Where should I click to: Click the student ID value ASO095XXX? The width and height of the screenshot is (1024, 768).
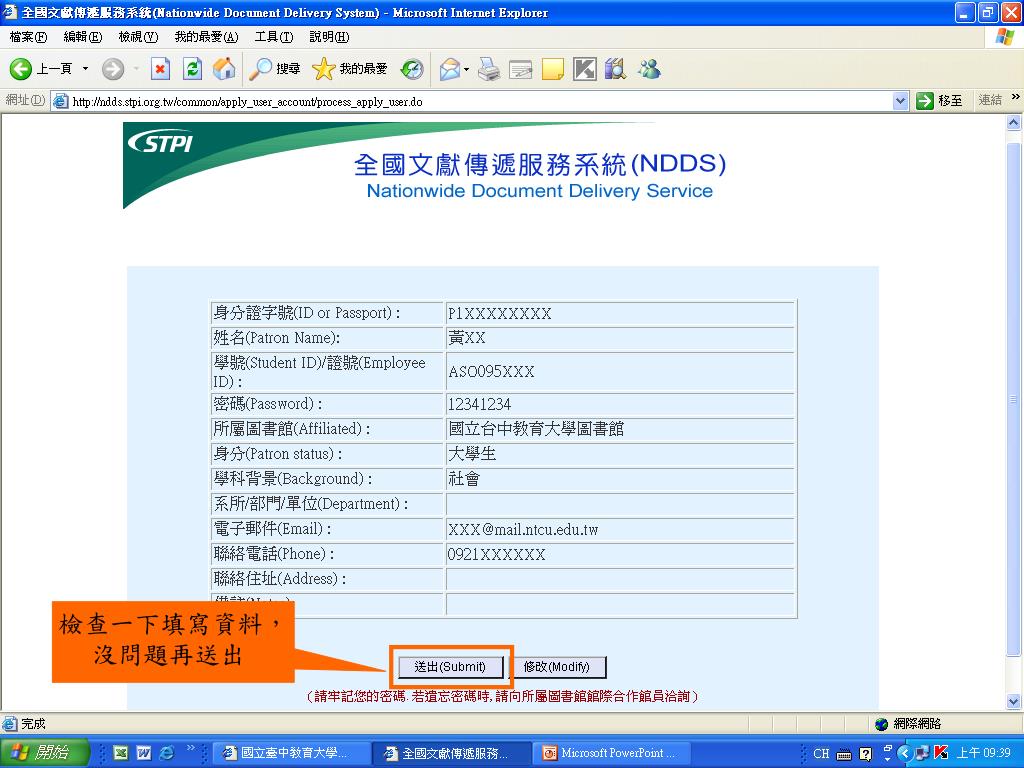[491, 372]
